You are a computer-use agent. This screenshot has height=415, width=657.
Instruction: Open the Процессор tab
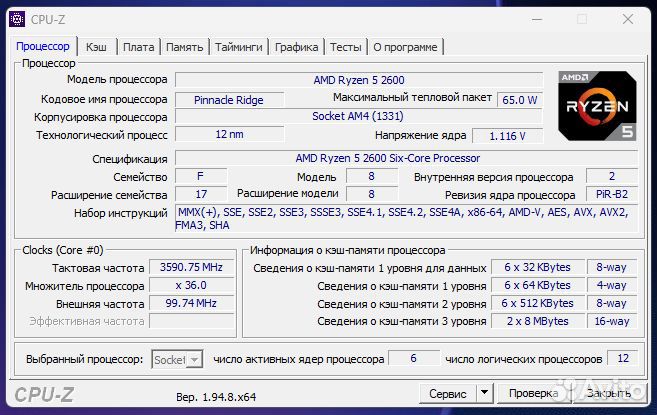click(43, 47)
